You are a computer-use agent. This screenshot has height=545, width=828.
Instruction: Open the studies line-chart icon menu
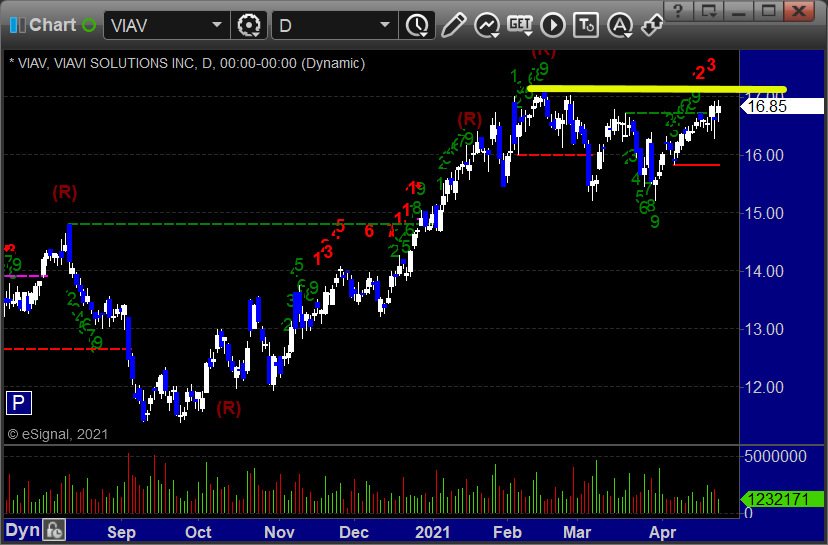pos(487,25)
